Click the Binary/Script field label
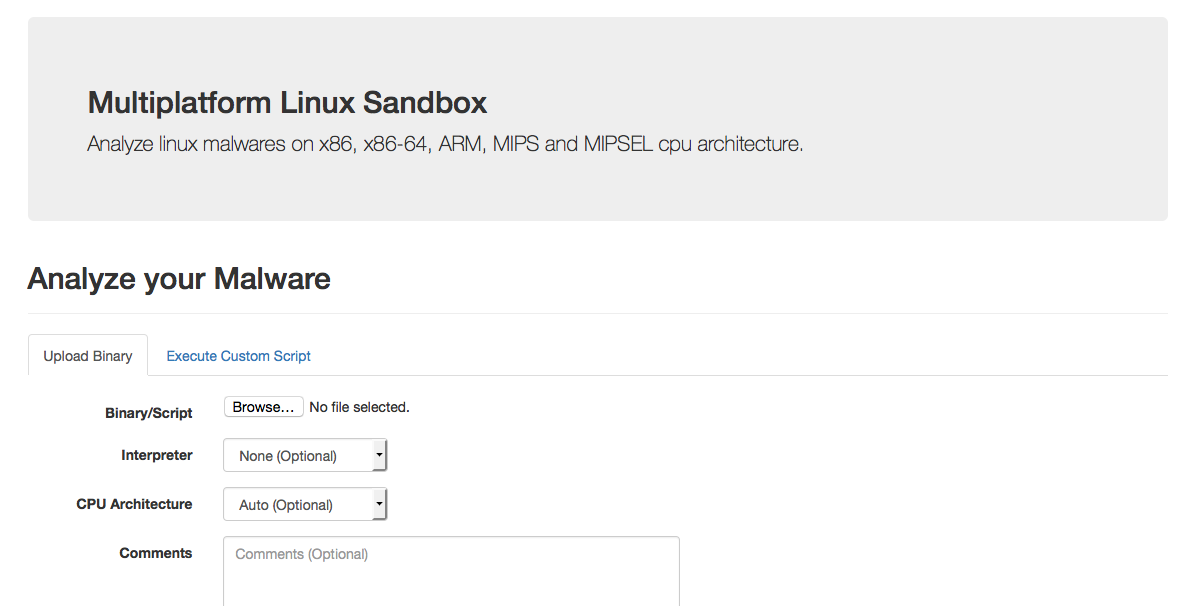The height and width of the screenshot is (606, 1201). 148,412
